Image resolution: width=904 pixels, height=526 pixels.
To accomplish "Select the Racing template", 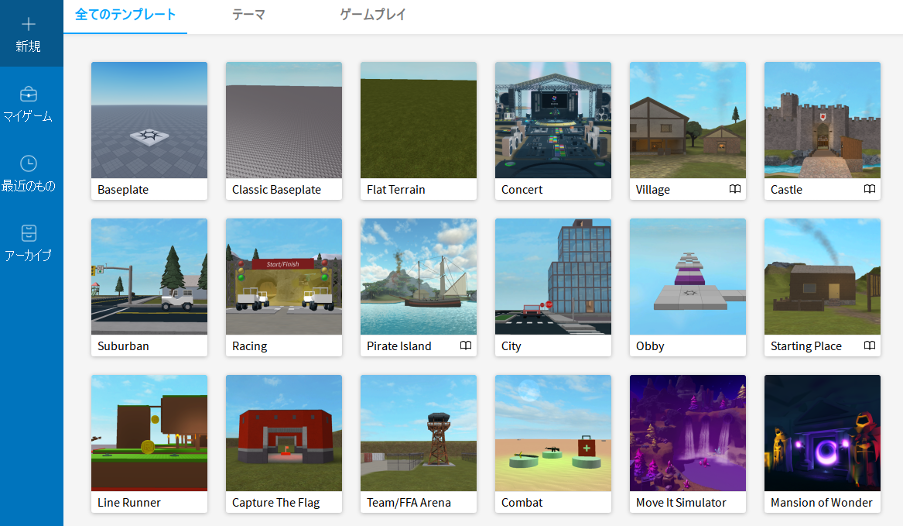I will (284, 277).
